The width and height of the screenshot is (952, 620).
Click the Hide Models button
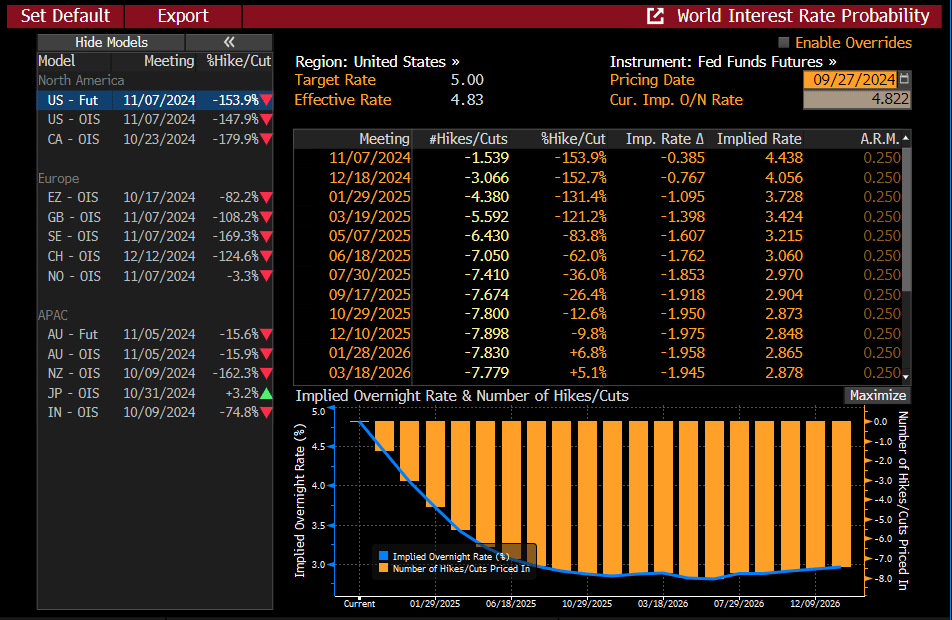(111, 42)
